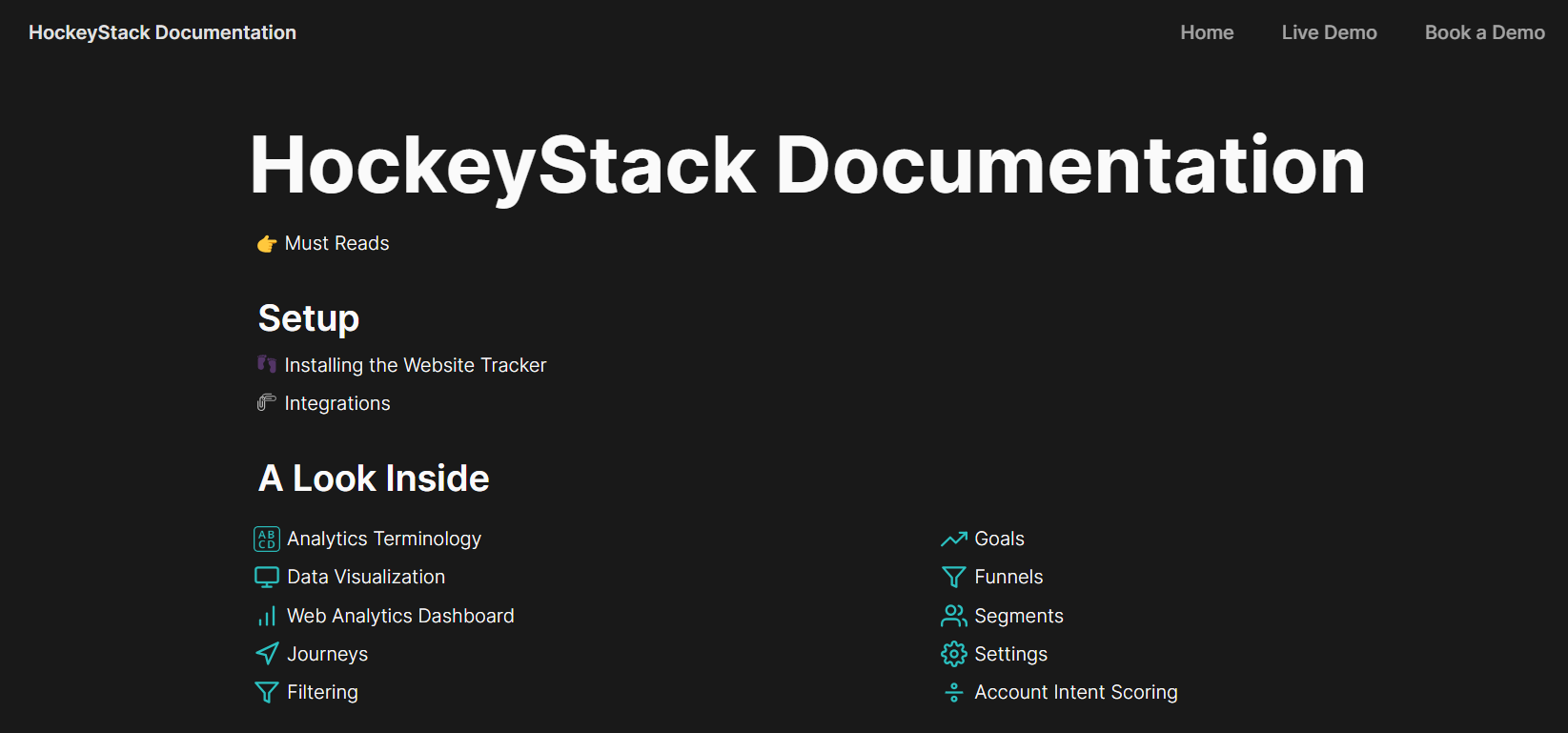Open the Settings documentation link
1568x733 pixels.
1010,654
